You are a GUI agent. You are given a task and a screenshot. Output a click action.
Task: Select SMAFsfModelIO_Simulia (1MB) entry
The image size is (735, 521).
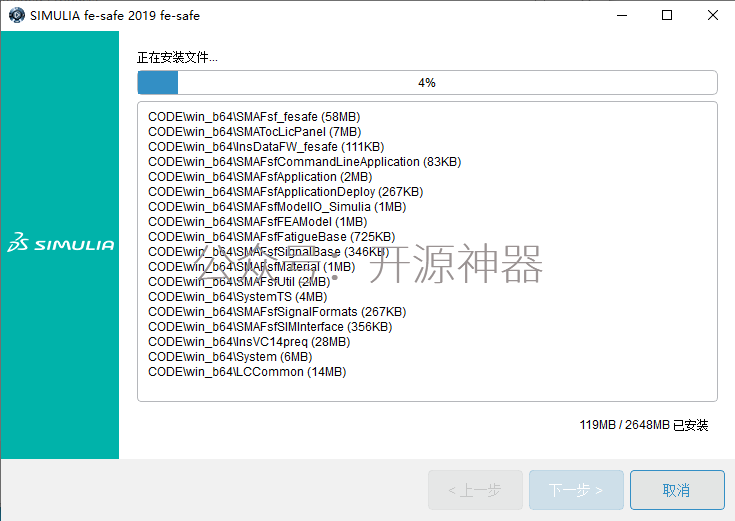pyautogui.click(x=277, y=207)
